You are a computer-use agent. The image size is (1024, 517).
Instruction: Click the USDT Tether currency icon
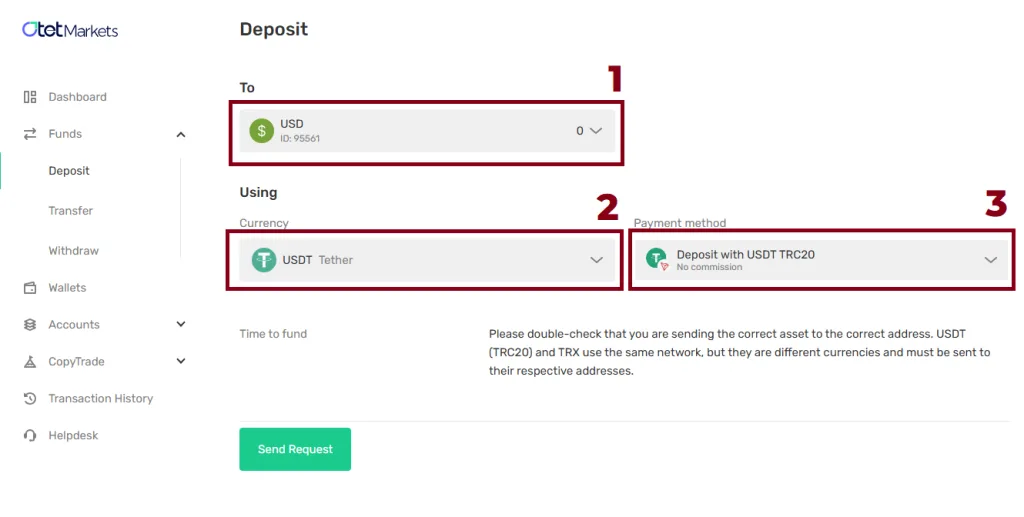pyautogui.click(x=264, y=260)
